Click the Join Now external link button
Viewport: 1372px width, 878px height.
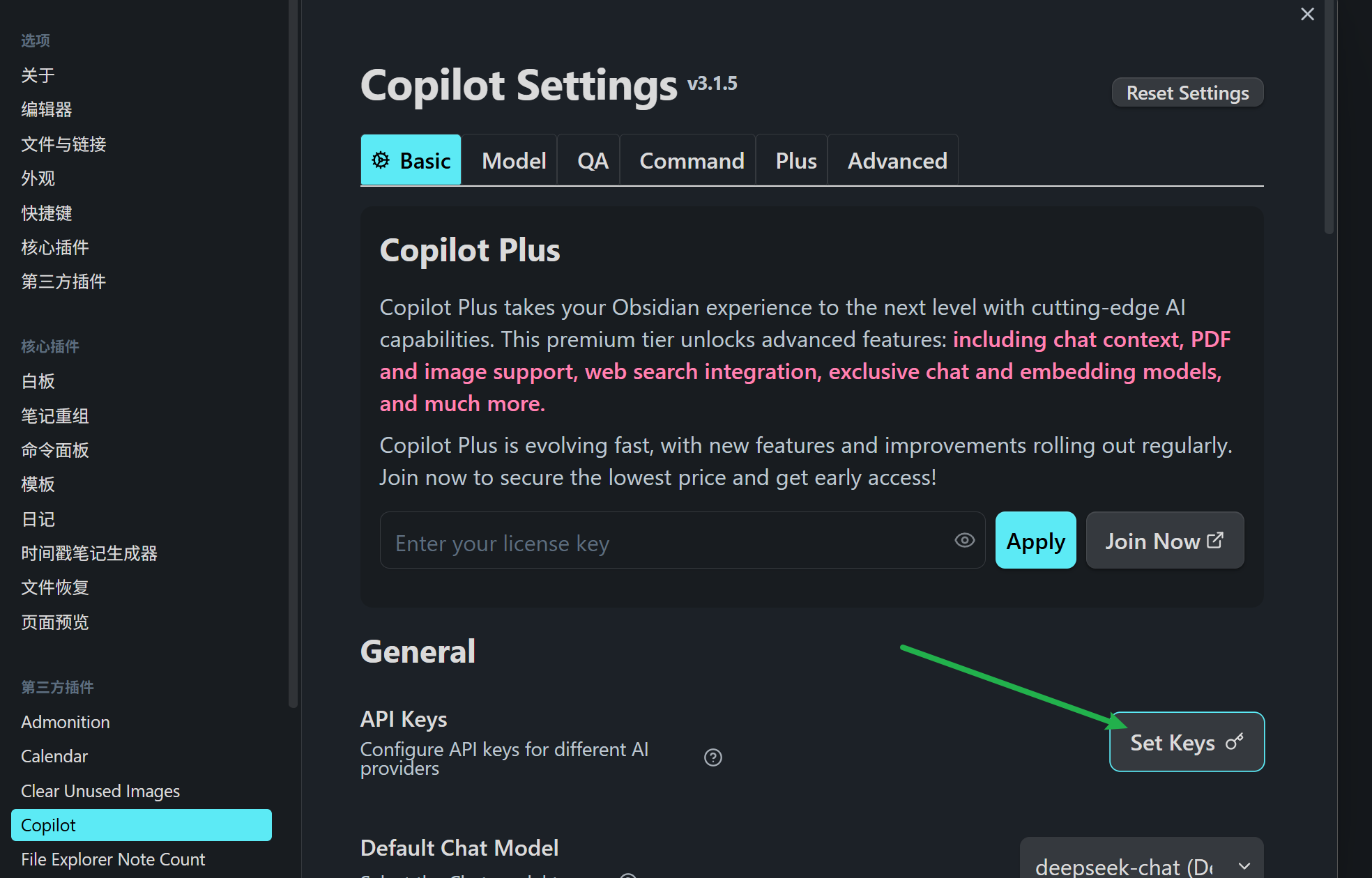pos(1164,541)
